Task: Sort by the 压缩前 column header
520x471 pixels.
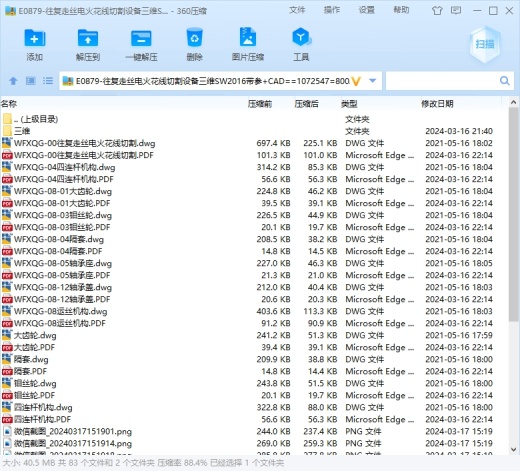Action: click(x=260, y=104)
